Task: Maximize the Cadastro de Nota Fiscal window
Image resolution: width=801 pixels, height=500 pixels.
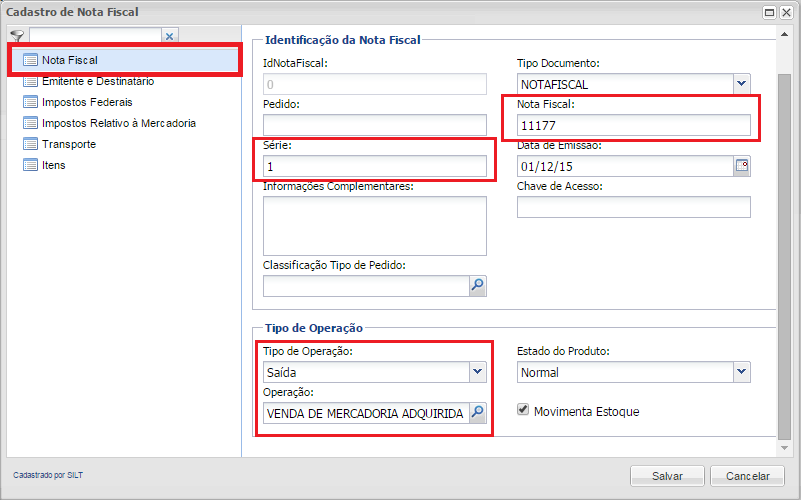Action: coord(770,12)
